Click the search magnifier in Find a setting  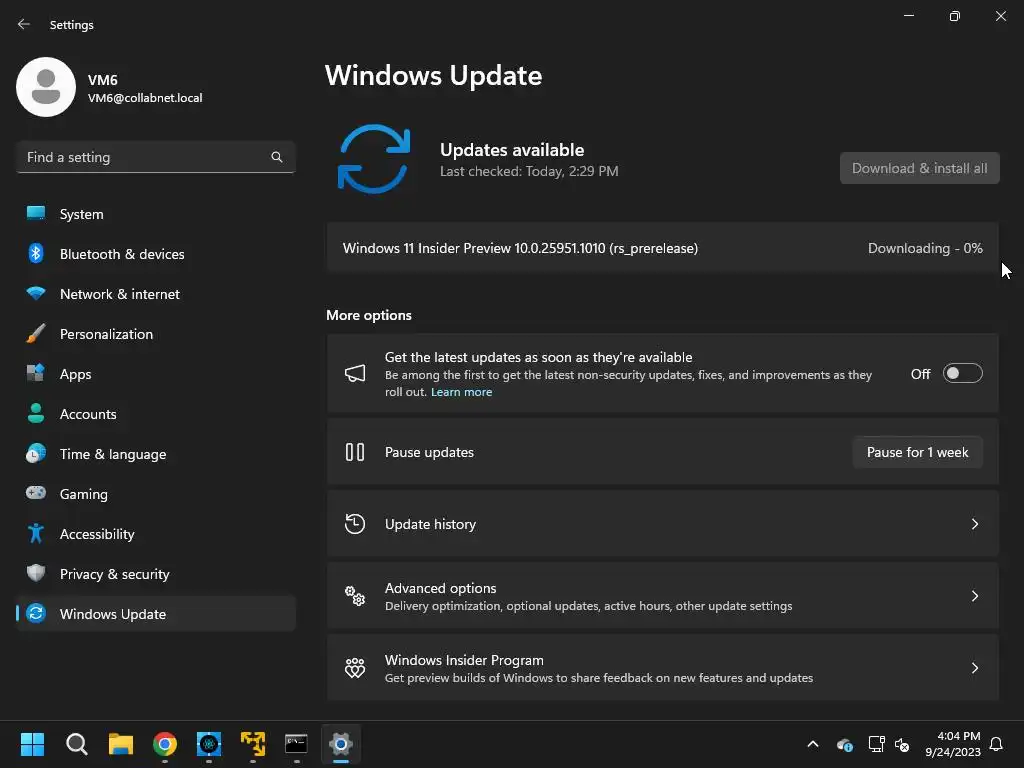tap(277, 157)
